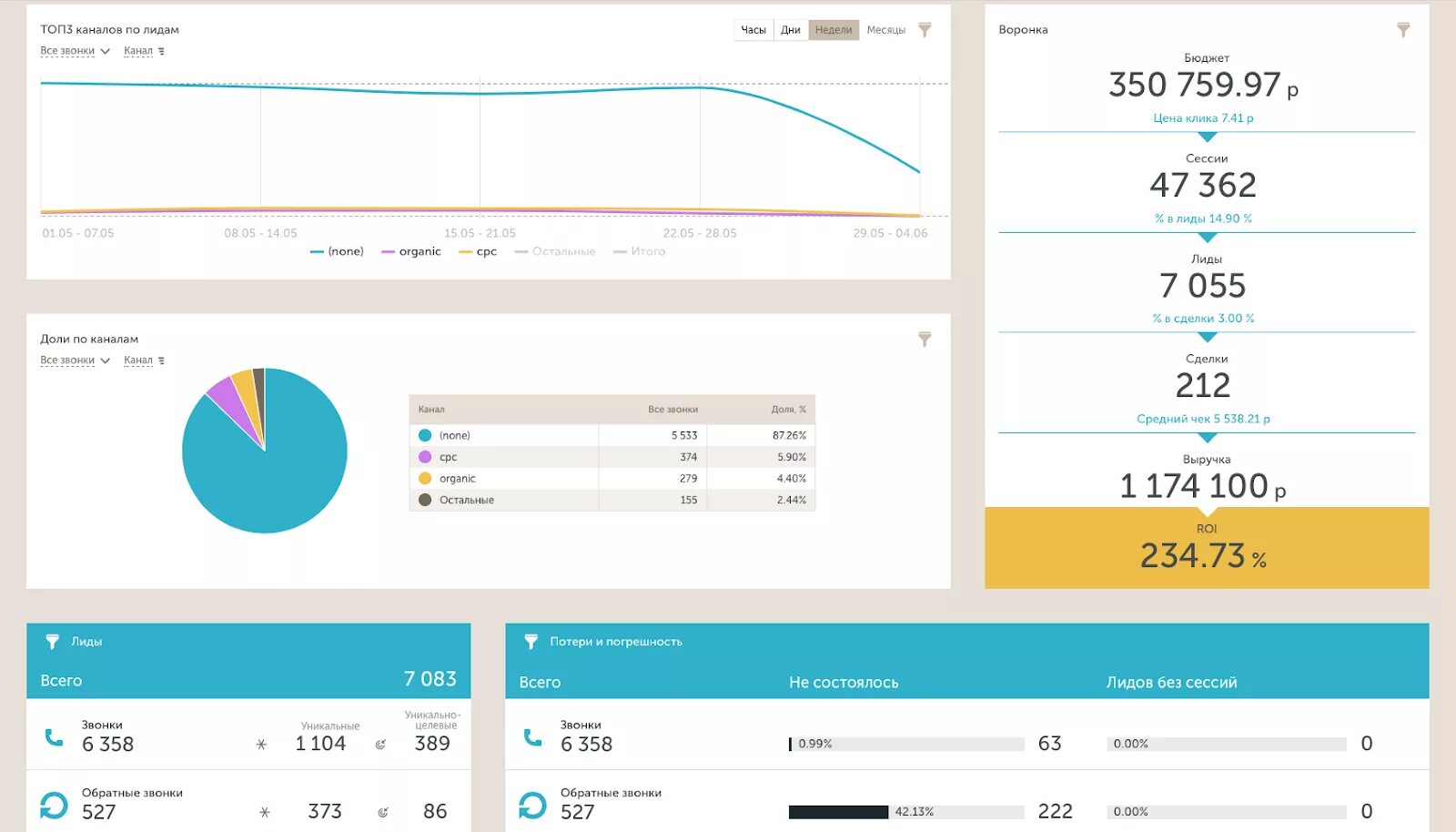1456x832 pixels.
Task: Click funnel icon next to Лиды header
Action: (x=53, y=642)
